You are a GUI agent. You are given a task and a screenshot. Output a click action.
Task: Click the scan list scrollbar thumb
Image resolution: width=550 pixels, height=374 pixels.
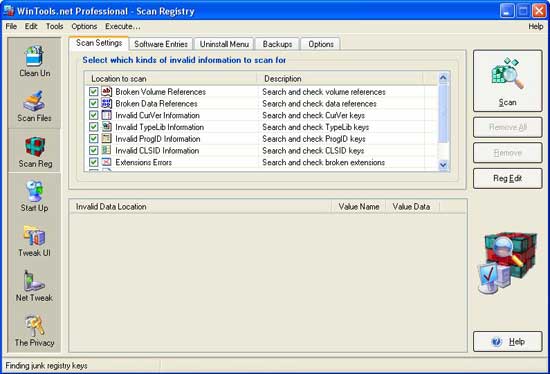[443, 113]
